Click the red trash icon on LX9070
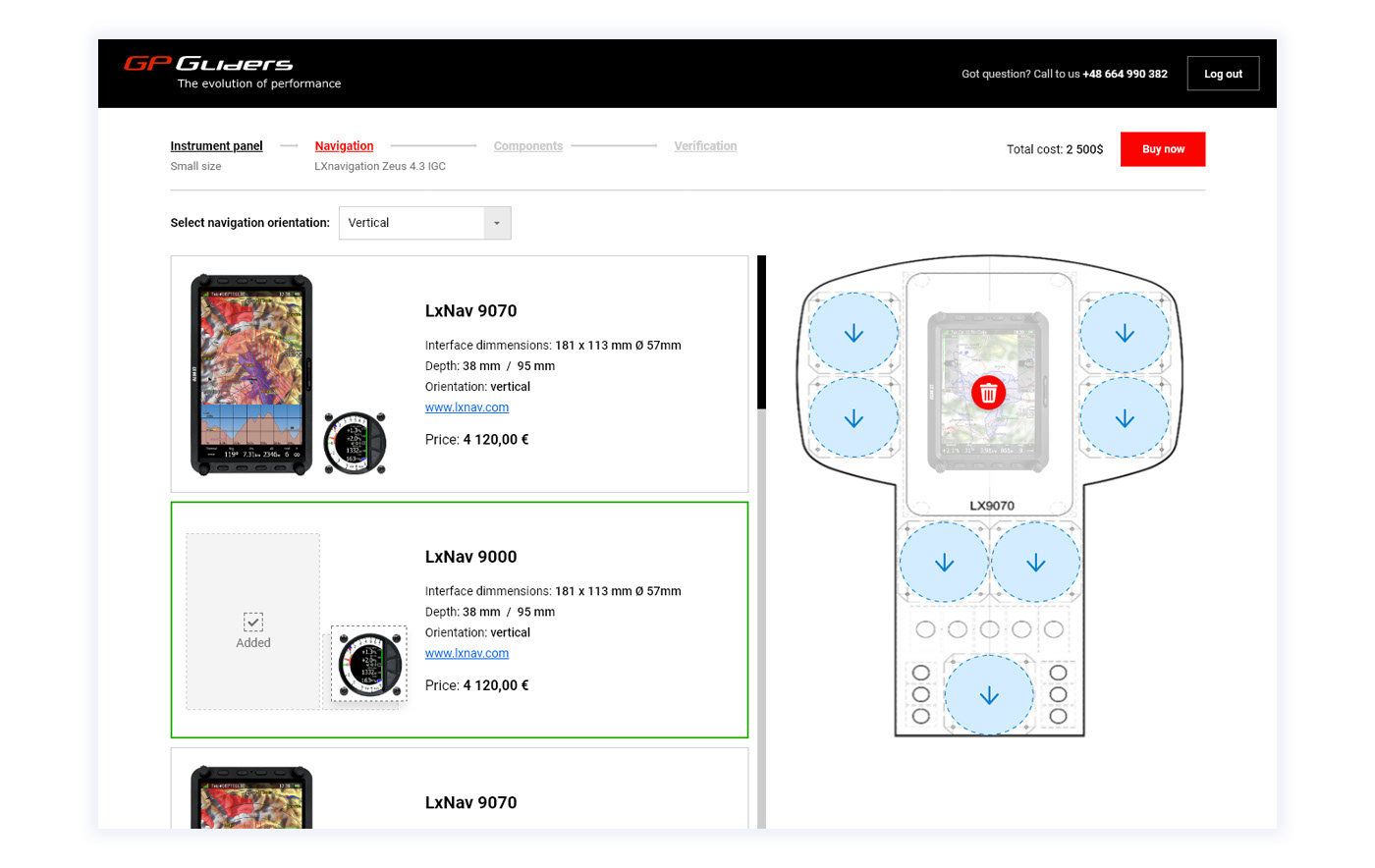Image resolution: width=1375 pixels, height=868 pixels. coord(989,393)
